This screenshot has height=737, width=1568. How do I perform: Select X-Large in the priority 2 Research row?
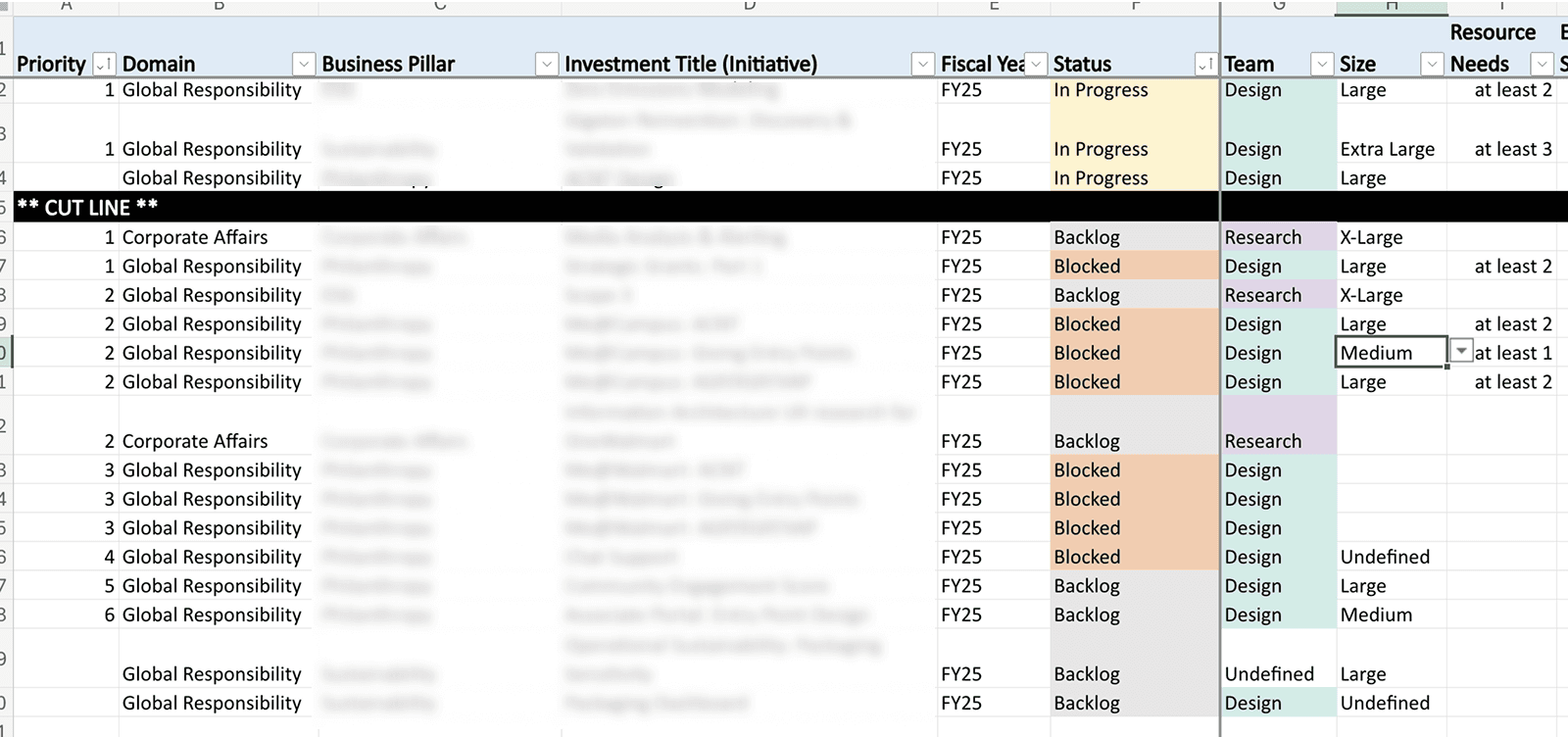(1392, 295)
